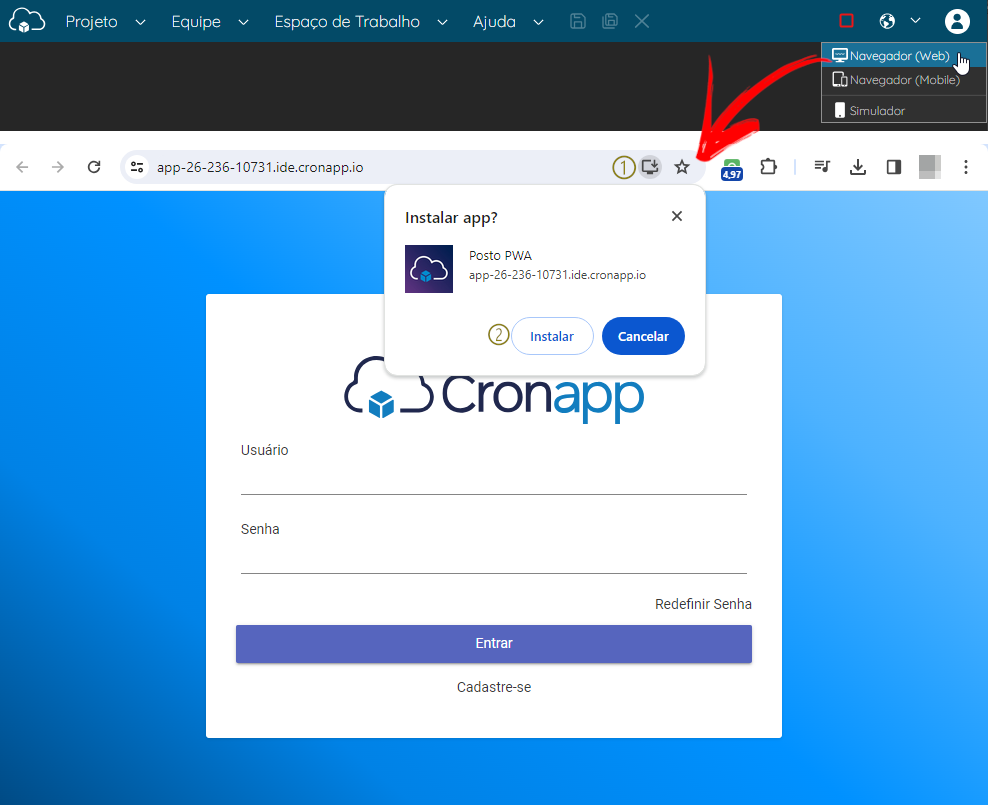Expand the Ajuda dropdown chevron
The image size is (988, 805).
coord(538,22)
